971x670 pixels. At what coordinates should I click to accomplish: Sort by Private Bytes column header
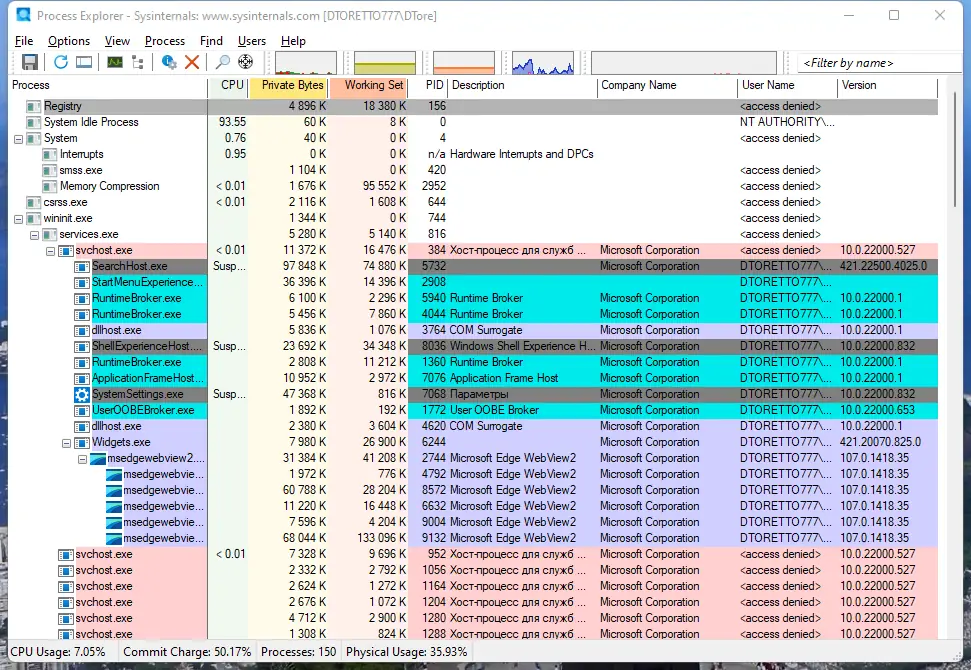[289, 85]
